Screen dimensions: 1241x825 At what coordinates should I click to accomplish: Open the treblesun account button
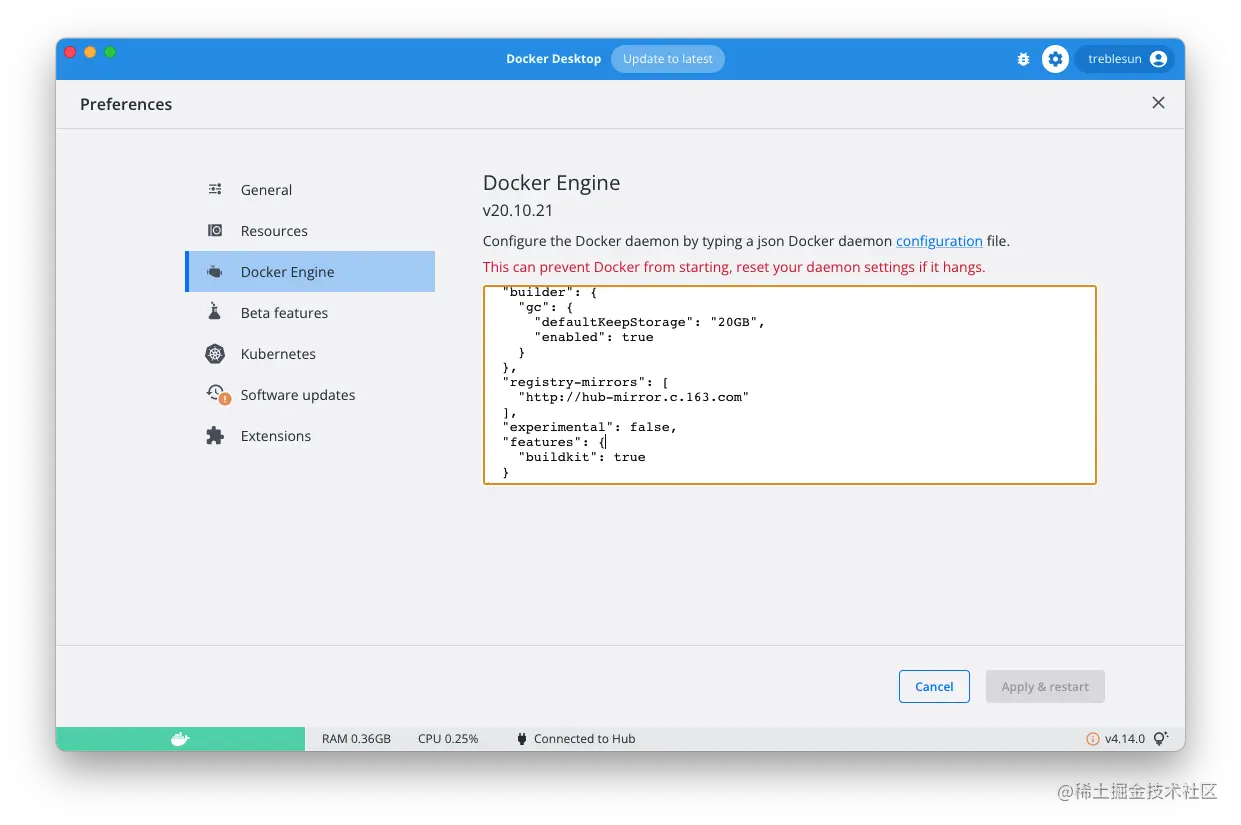[x=1124, y=59]
